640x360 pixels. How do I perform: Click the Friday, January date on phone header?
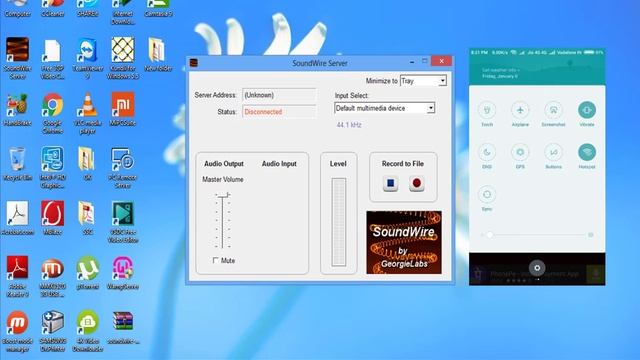point(500,76)
